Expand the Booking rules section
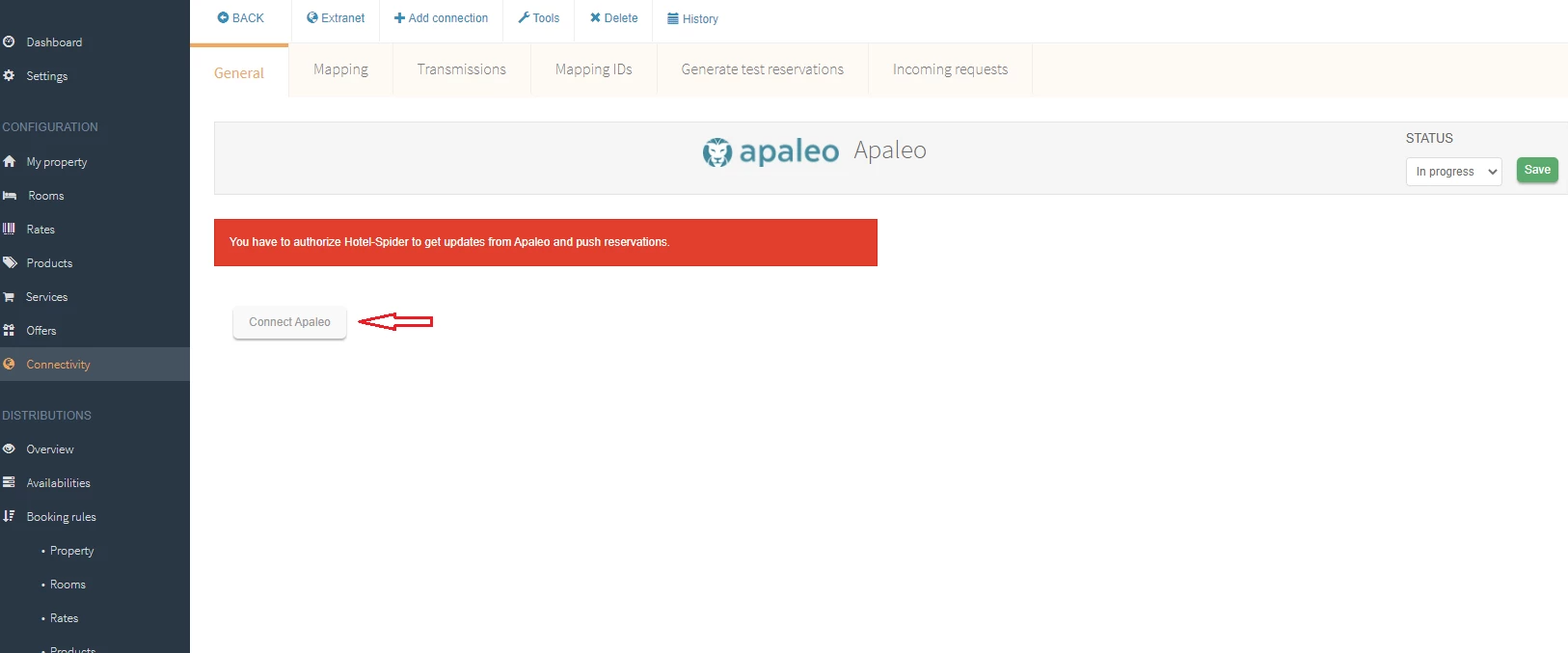 61,517
